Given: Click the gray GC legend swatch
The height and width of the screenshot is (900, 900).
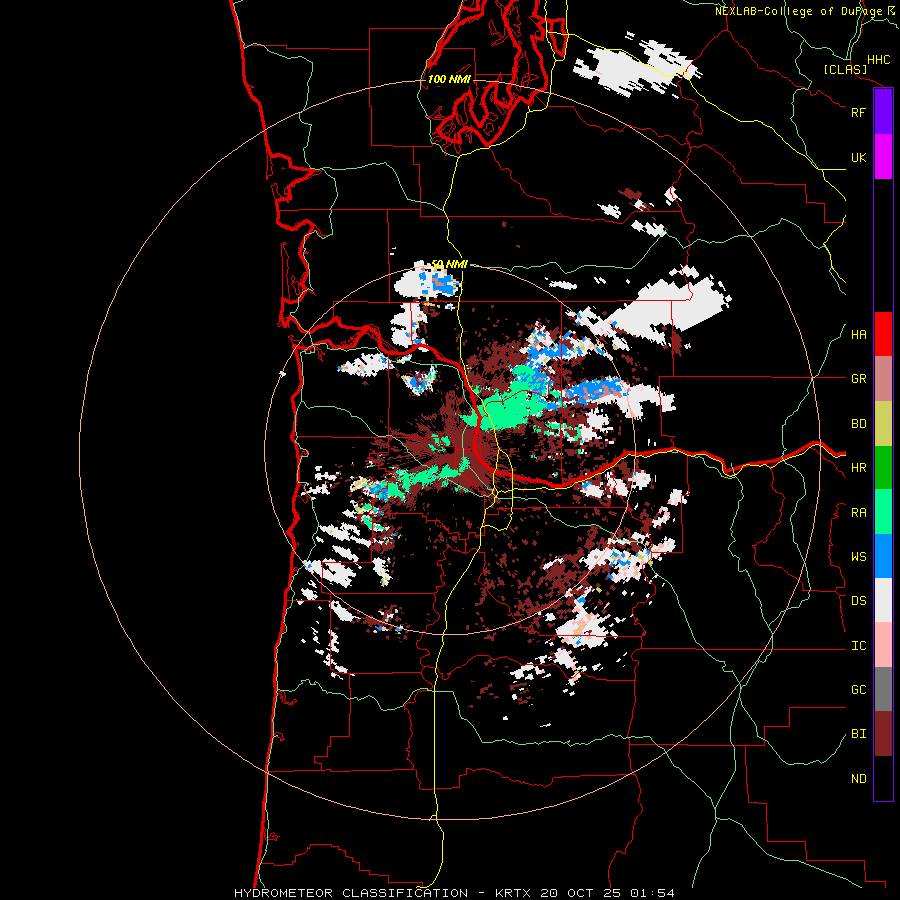Looking at the screenshot, I should 883,689.
